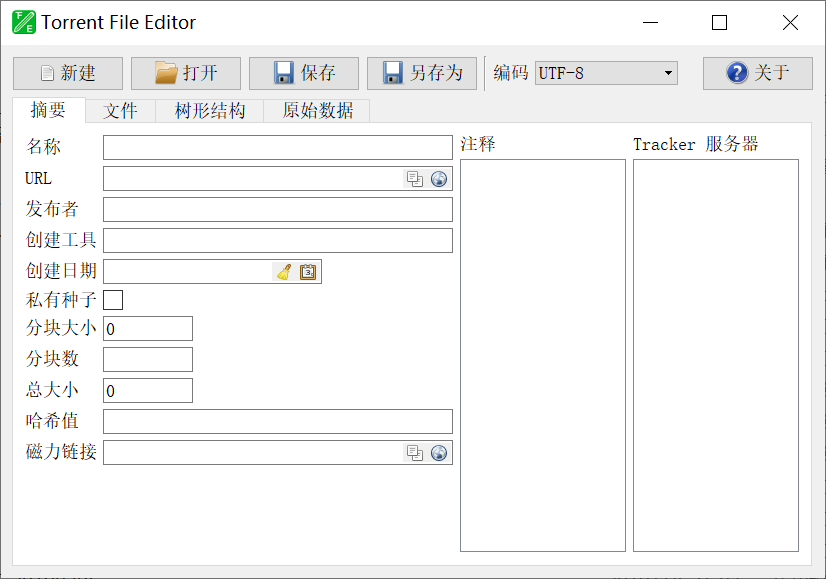The image size is (826, 579).
Task: Open magnet link with globe icon
Action: (439, 453)
